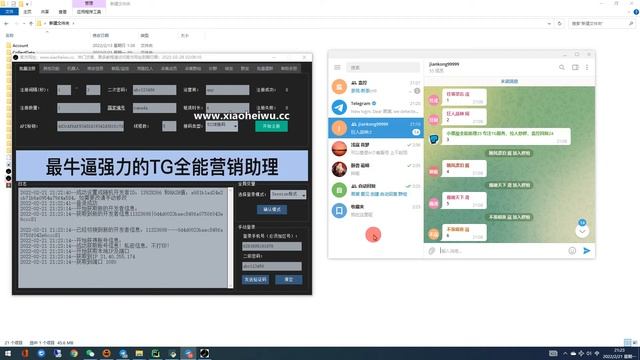The image size is (640, 360).
Task: Open the Home tab in Explorer ribbon
Action: click(x=27, y=12)
